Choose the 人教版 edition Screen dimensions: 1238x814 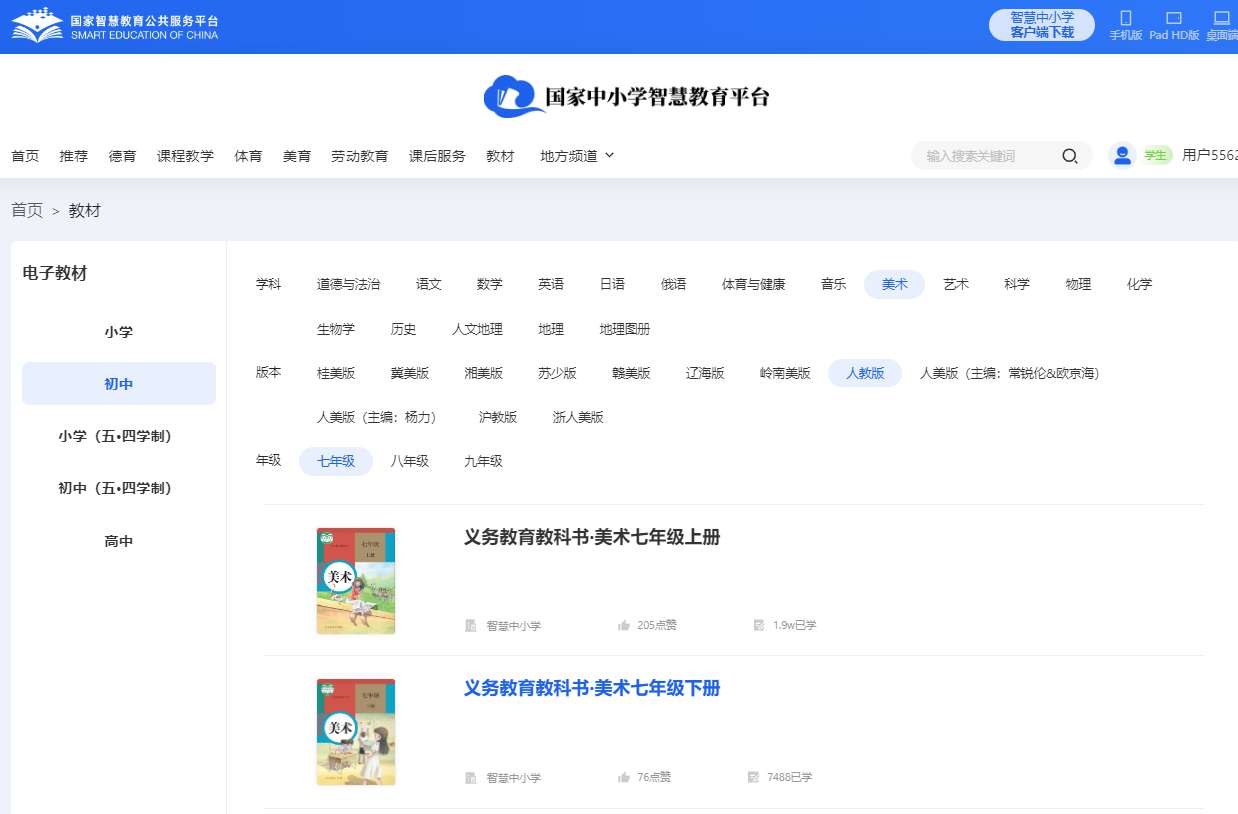coord(865,373)
